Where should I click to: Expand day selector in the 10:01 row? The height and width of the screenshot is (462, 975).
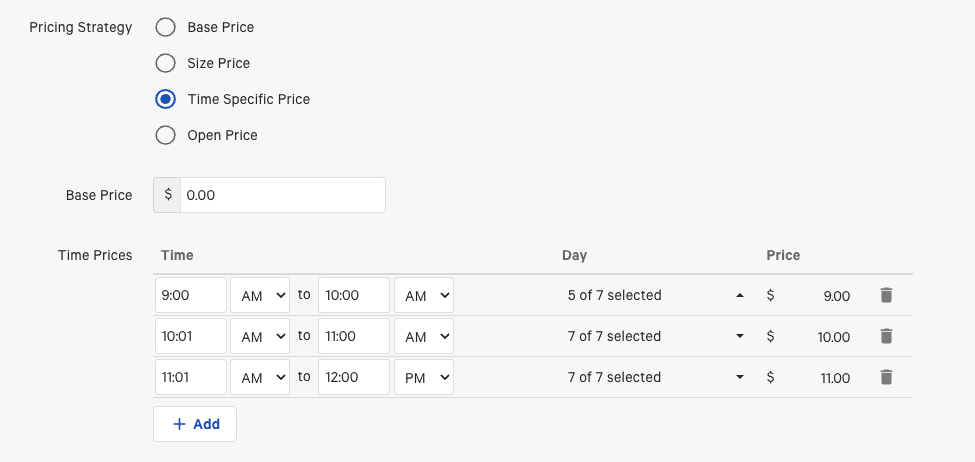pyautogui.click(x=654, y=336)
